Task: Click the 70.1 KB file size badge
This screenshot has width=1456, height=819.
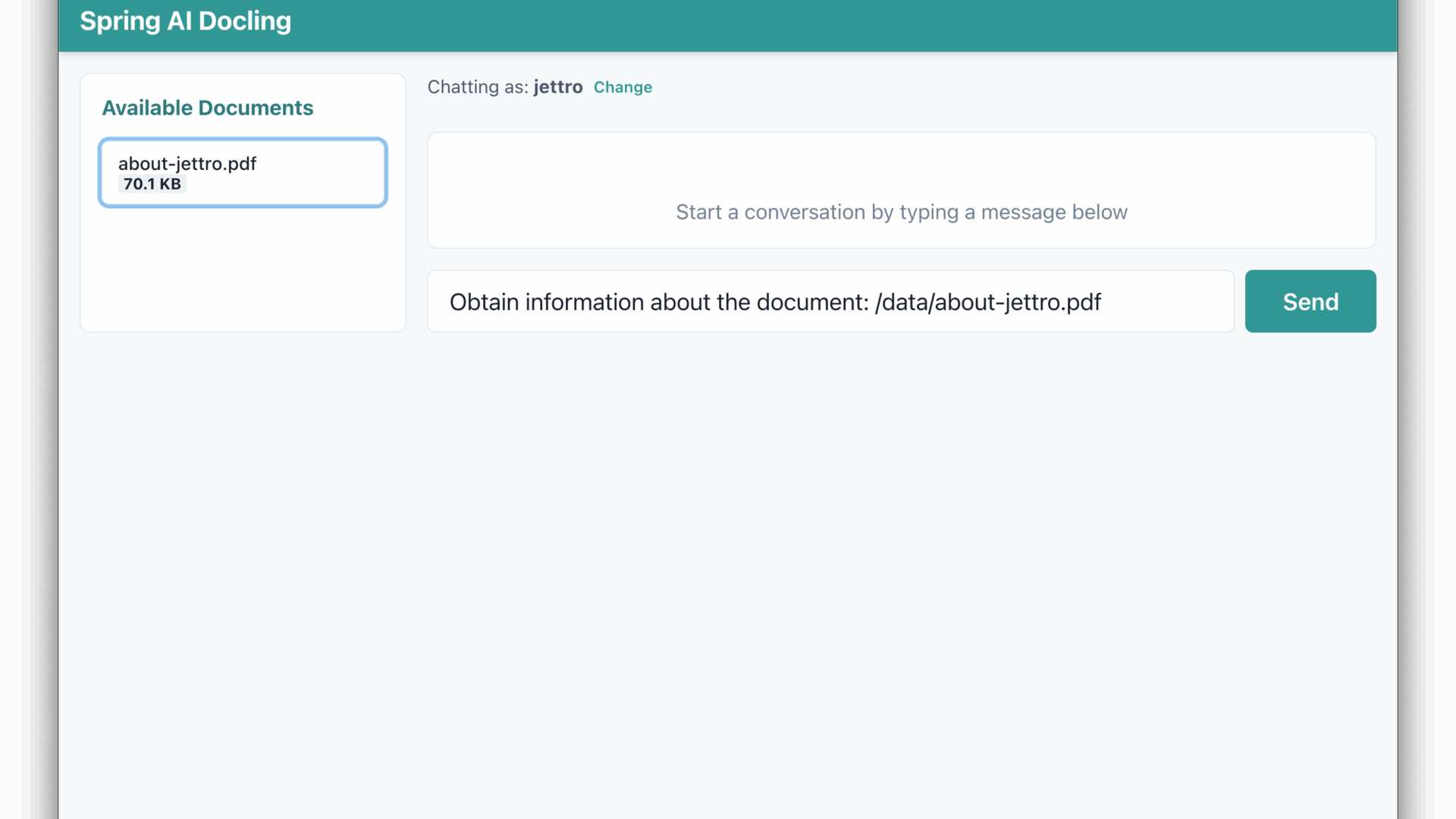Action: (151, 184)
